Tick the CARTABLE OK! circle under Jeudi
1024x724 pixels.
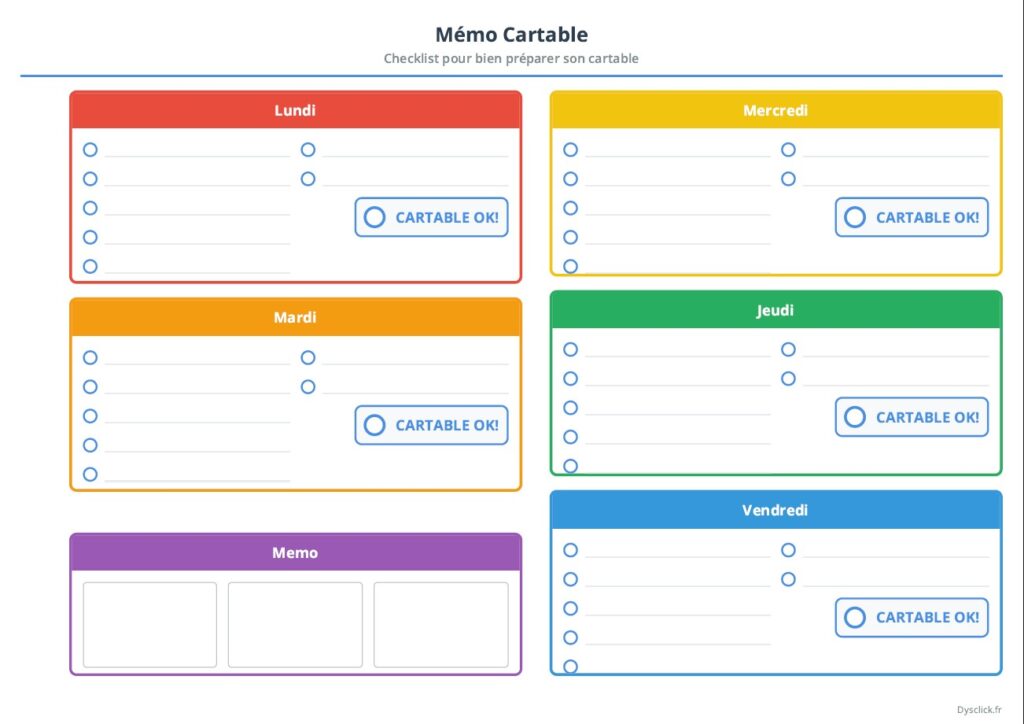[855, 417]
